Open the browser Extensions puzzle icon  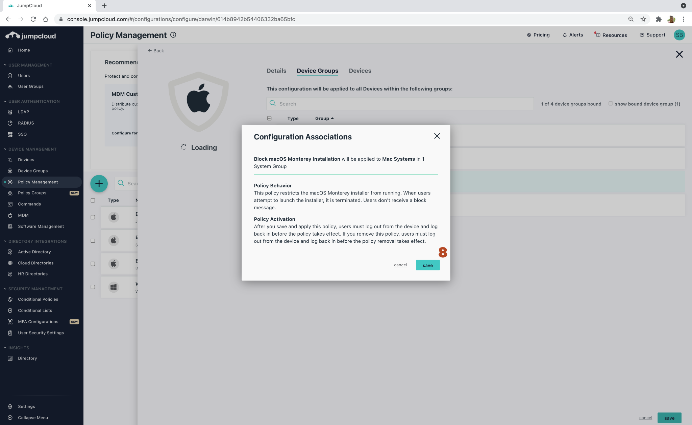(656, 19)
